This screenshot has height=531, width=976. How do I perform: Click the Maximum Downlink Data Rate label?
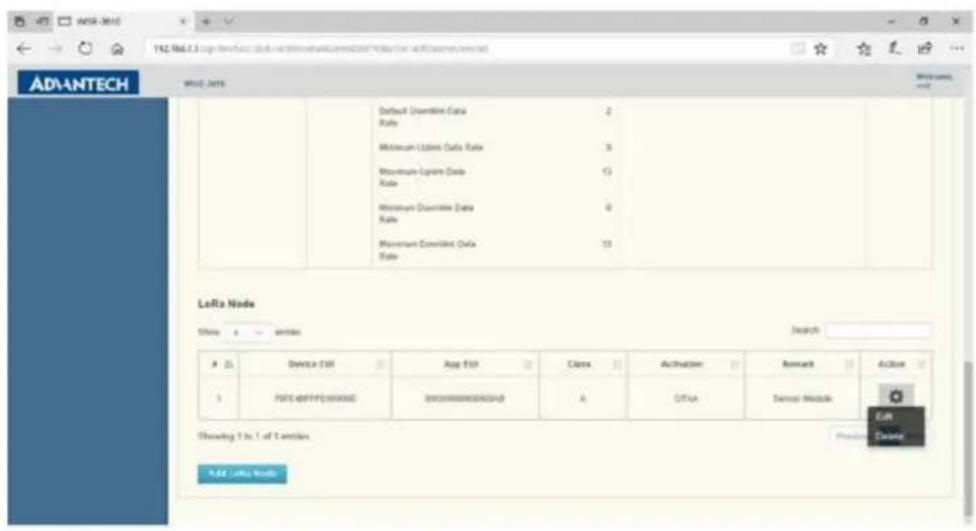click(428, 249)
